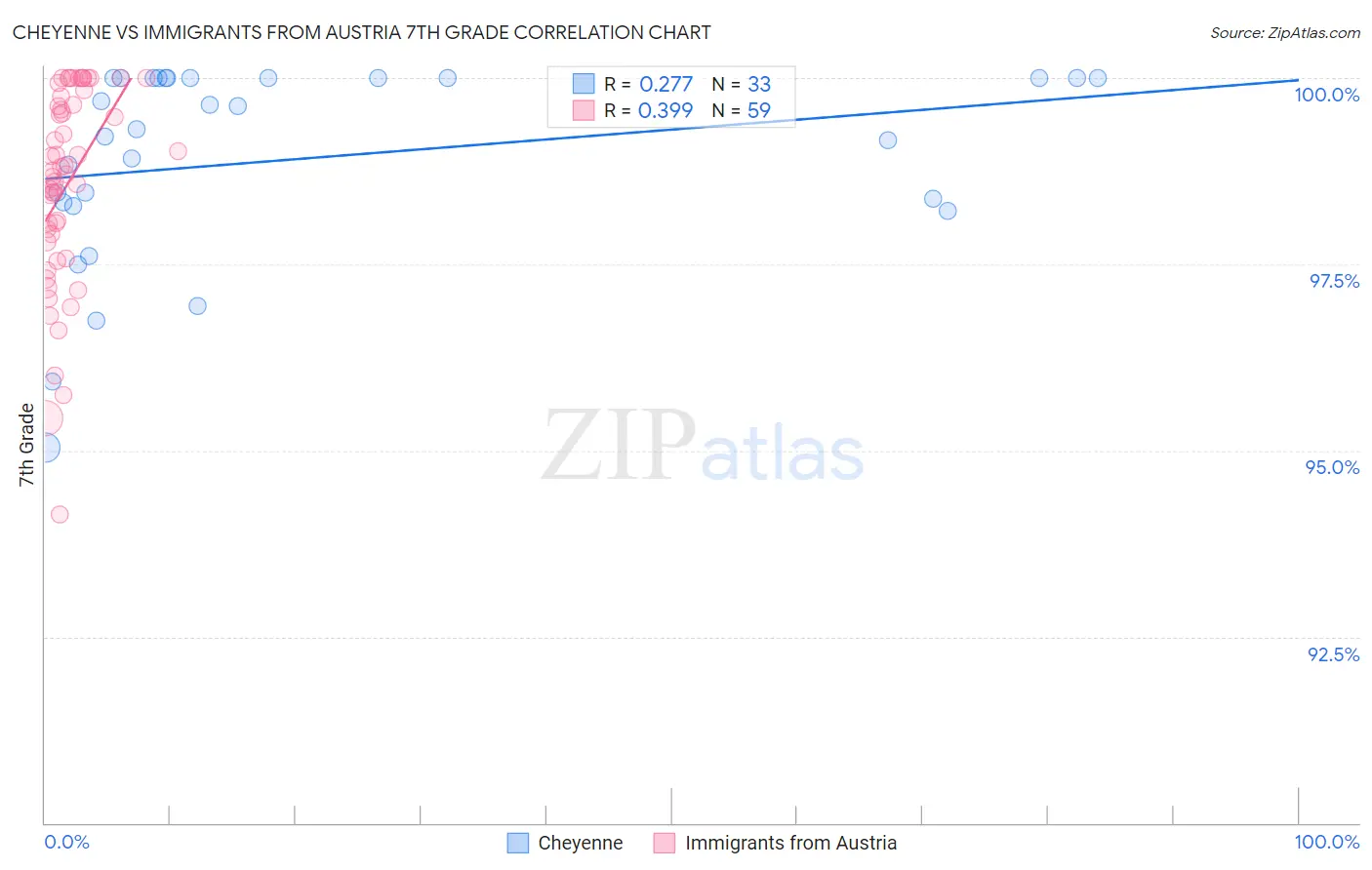Click the 100.0% y-axis tick label

click(x=1327, y=95)
